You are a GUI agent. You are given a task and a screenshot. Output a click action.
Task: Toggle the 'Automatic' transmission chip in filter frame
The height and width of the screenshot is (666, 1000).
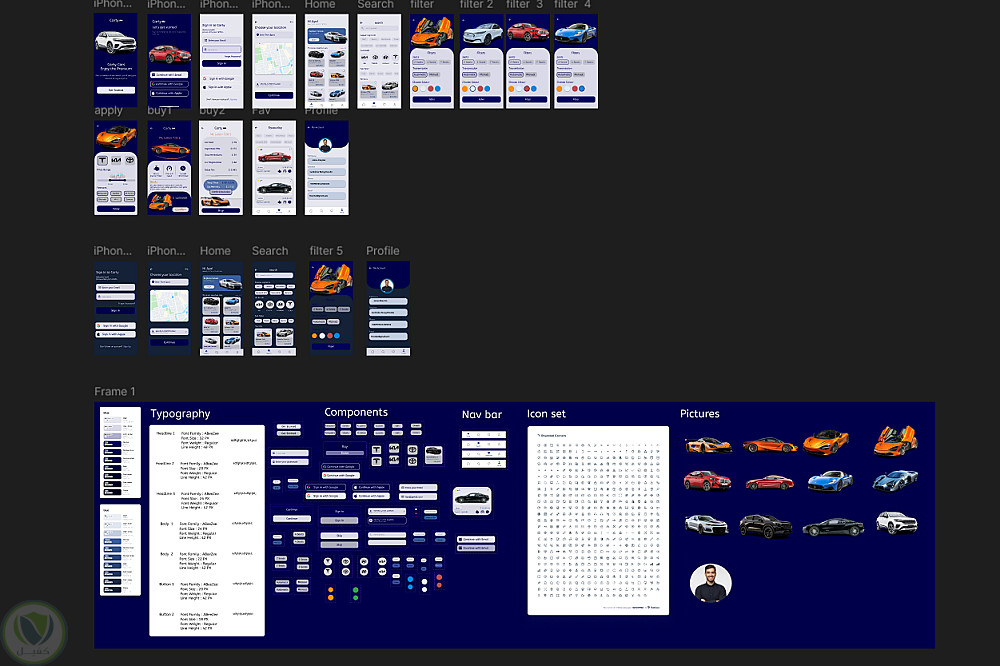(420, 75)
